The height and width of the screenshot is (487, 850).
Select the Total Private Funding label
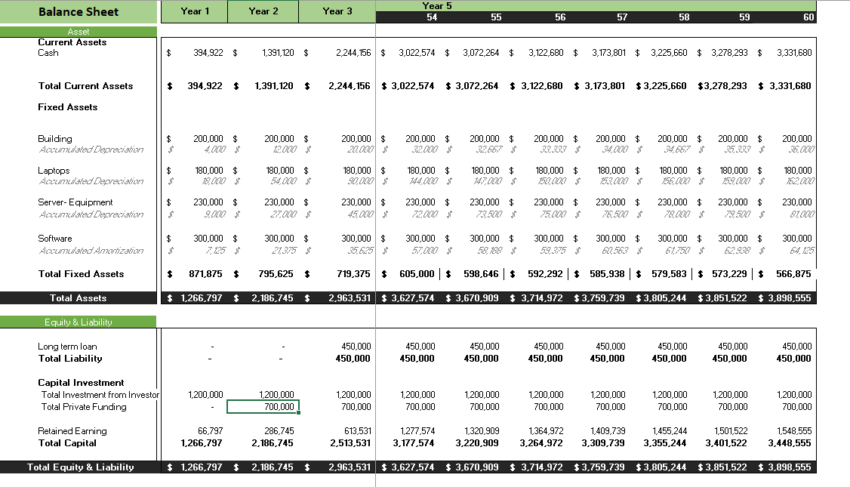(83, 407)
